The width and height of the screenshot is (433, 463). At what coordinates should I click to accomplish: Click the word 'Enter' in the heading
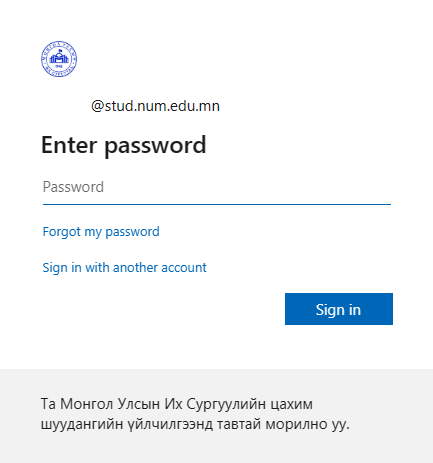tap(69, 145)
